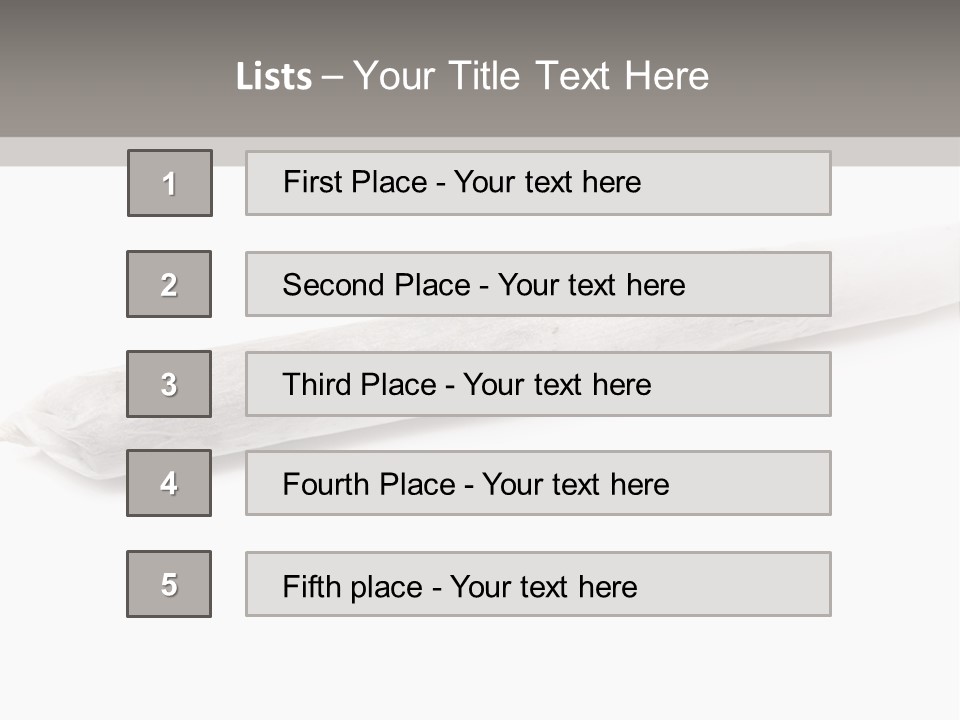
Task: Click "Your Title Text Here" in the heading
Action: point(531,76)
